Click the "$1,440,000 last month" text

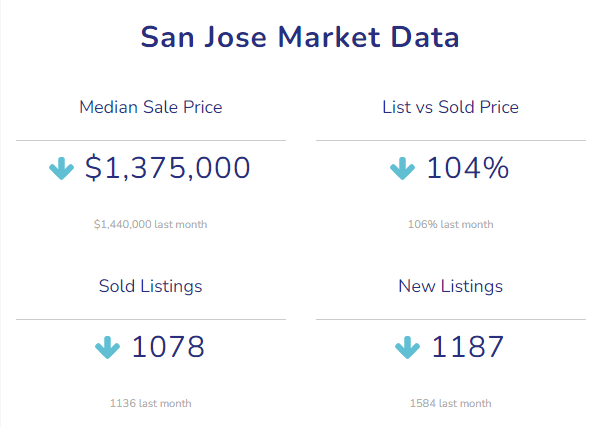point(150,224)
